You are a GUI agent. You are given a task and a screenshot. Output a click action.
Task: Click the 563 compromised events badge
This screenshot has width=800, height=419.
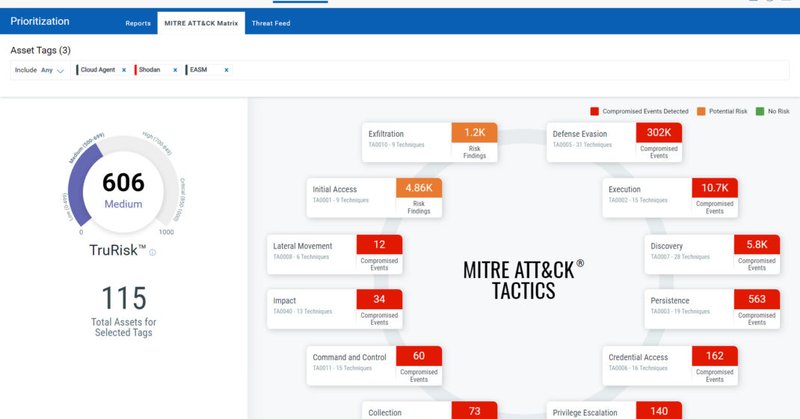click(x=757, y=299)
